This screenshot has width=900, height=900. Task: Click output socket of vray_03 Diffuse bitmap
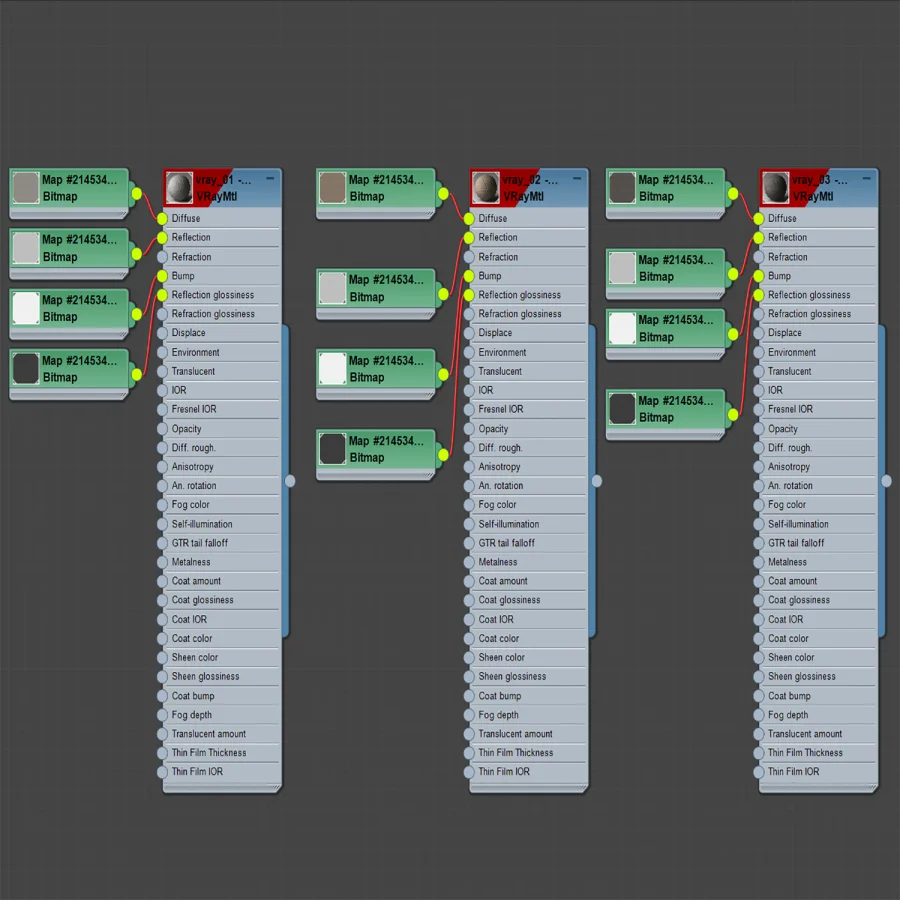[733, 194]
